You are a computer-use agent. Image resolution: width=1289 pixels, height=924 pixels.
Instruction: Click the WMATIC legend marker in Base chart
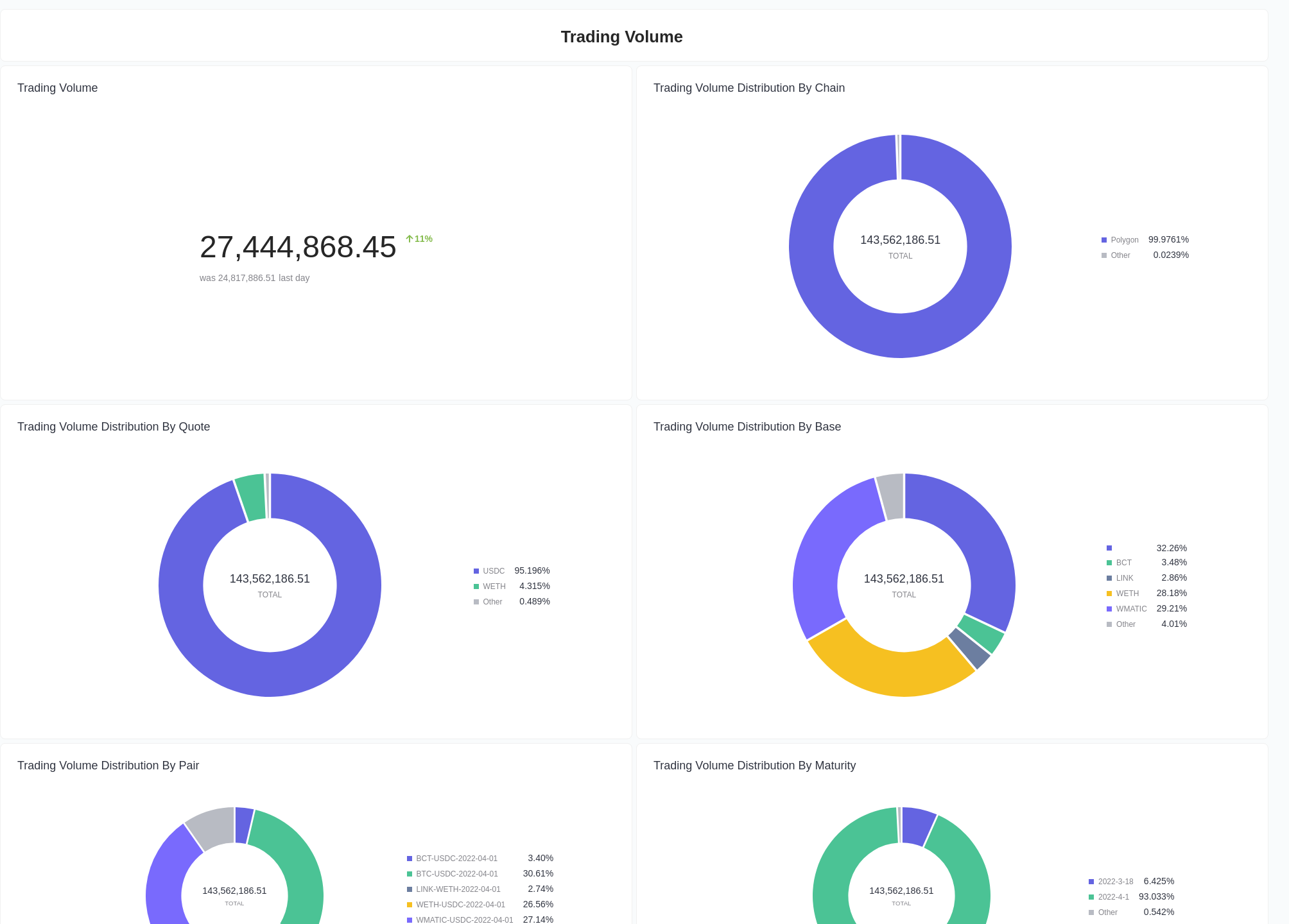(1109, 608)
